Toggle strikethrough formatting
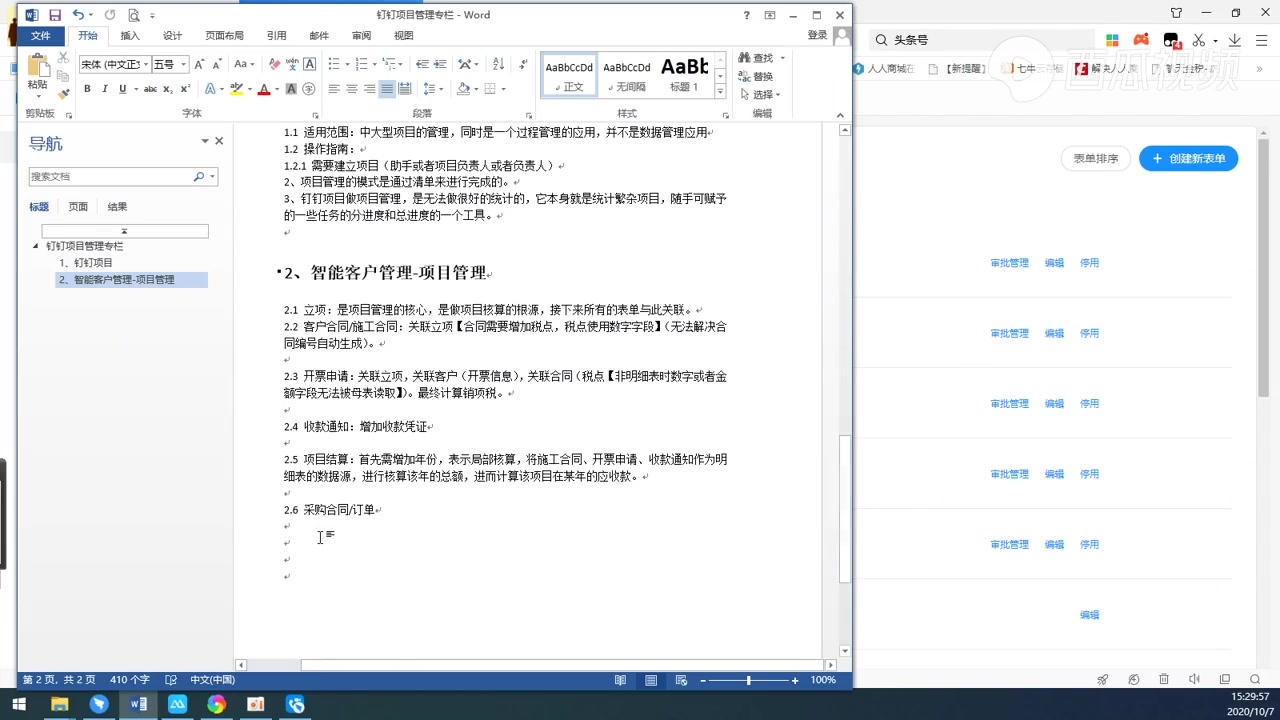The height and width of the screenshot is (720, 1280). coord(150,89)
